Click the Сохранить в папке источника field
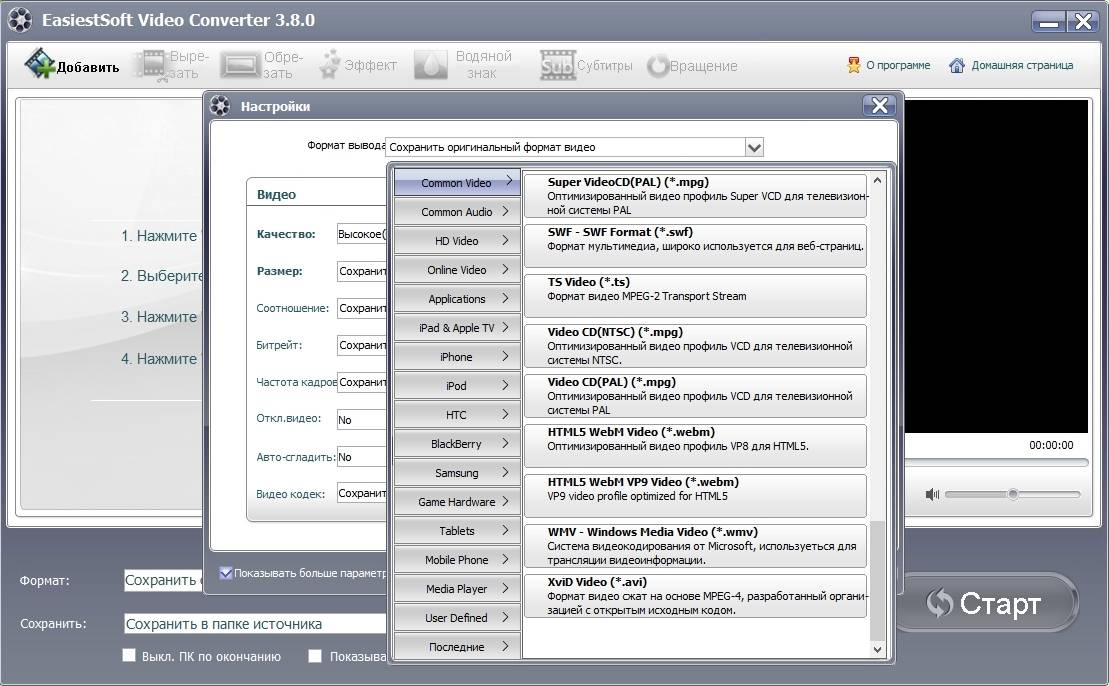Screen dimensions: 1109x686 click(x=255, y=624)
